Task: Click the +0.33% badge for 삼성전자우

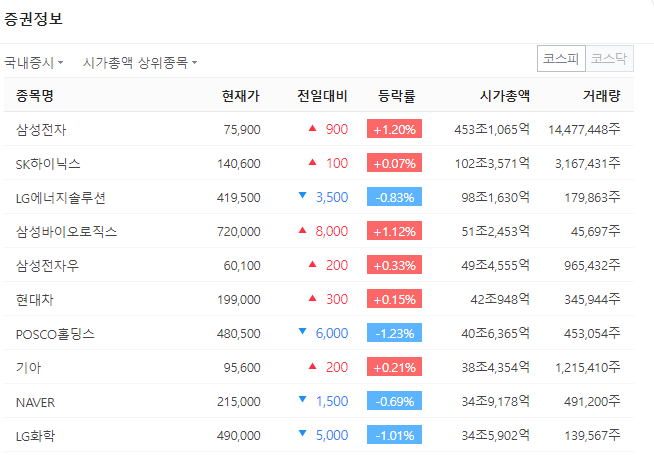Action: click(395, 265)
